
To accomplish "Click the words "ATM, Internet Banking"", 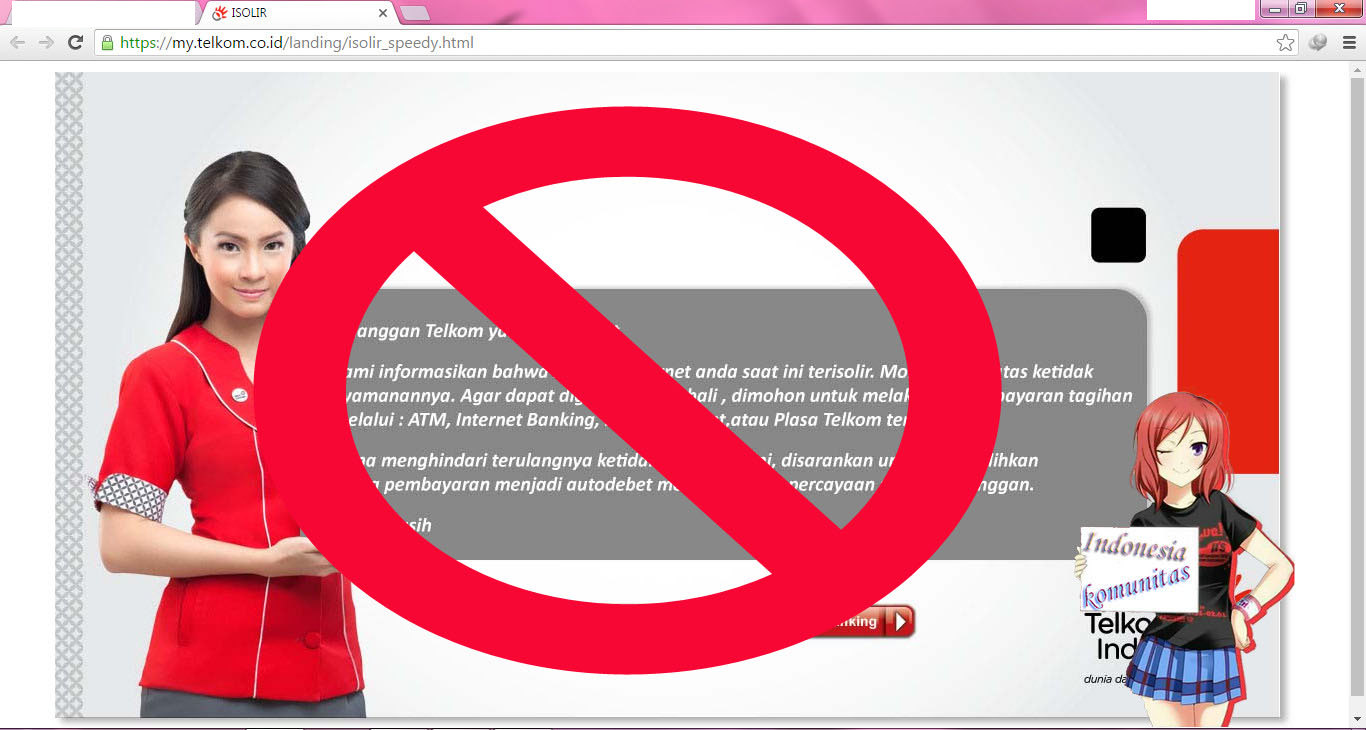I will (502, 419).
